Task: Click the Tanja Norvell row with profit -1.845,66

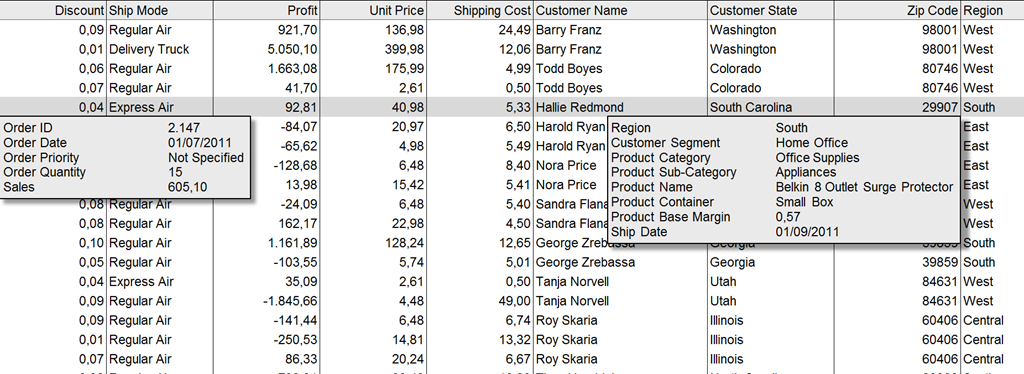Action: coord(512,301)
